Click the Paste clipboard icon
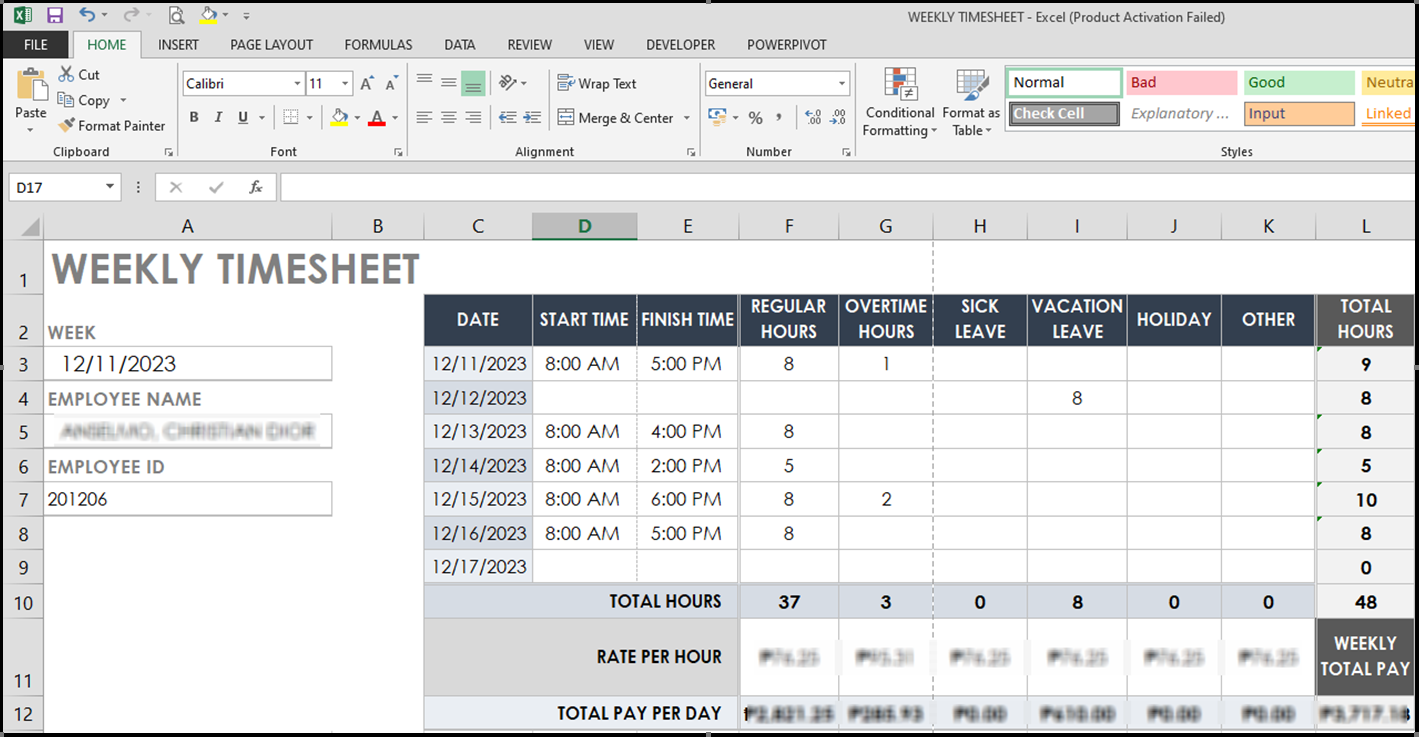1420x737 pixels. point(31,84)
